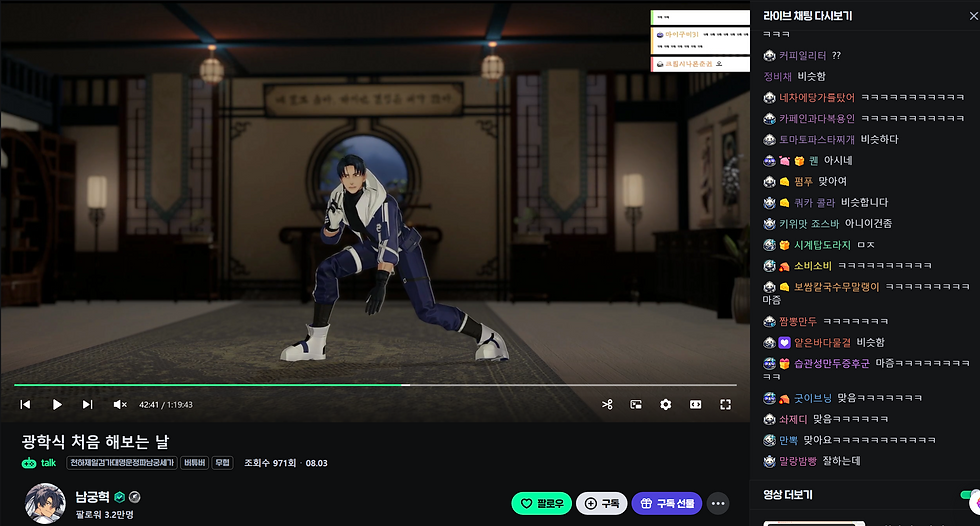Click the cheese badge next to 쿼카 콜라
Image resolution: width=980 pixels, height=526 pixels.
(x=784, y=202)
